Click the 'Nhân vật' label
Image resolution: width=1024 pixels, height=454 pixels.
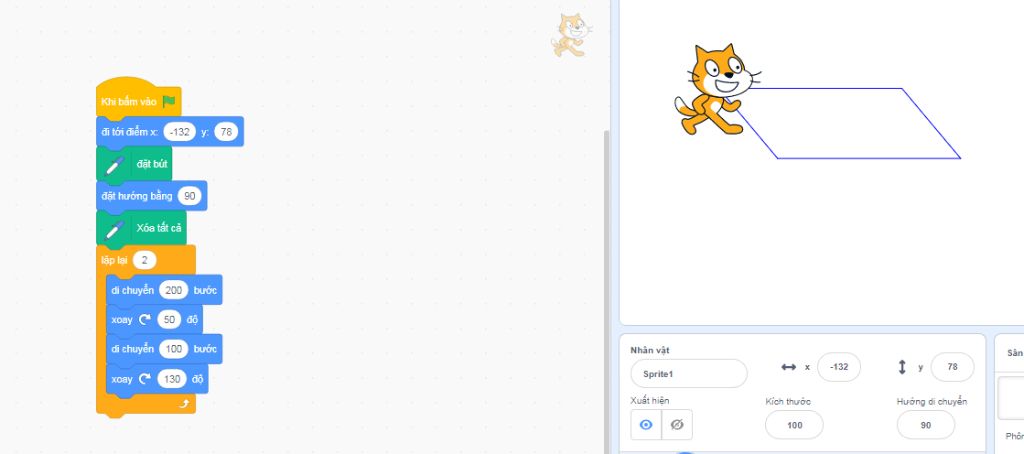point(650,350)
